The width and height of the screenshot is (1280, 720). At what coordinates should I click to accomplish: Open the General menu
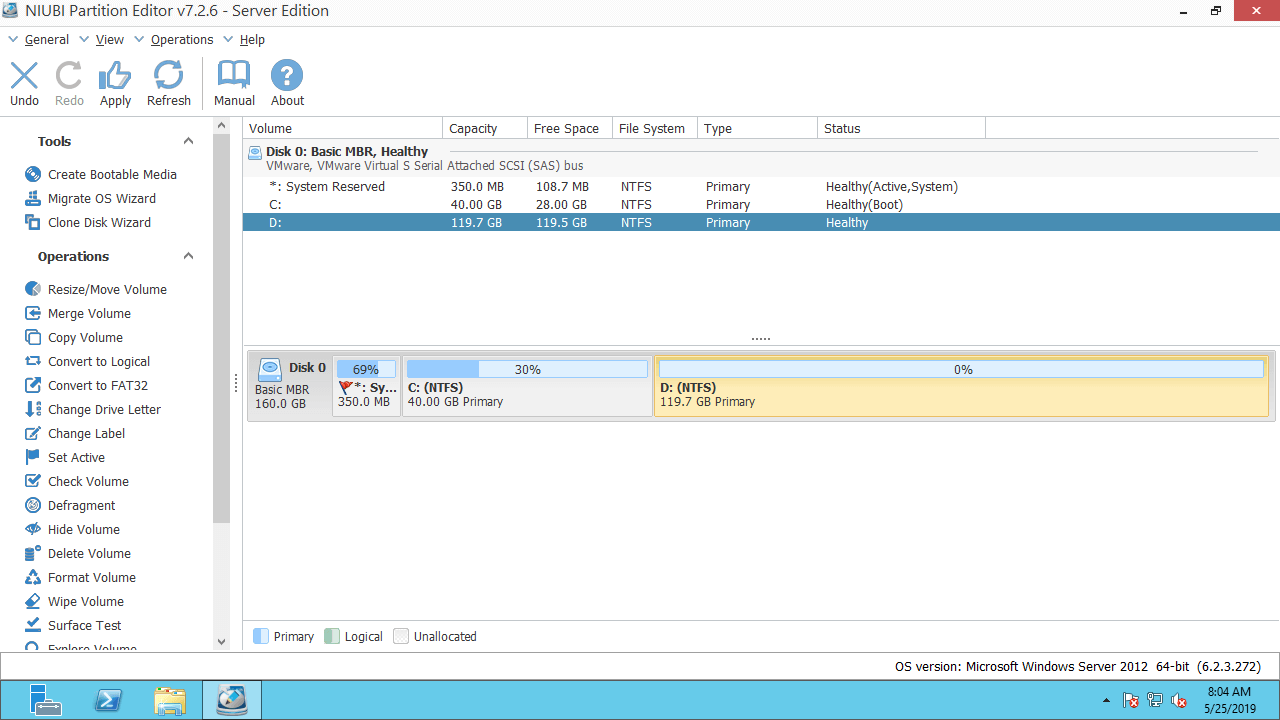46,40
